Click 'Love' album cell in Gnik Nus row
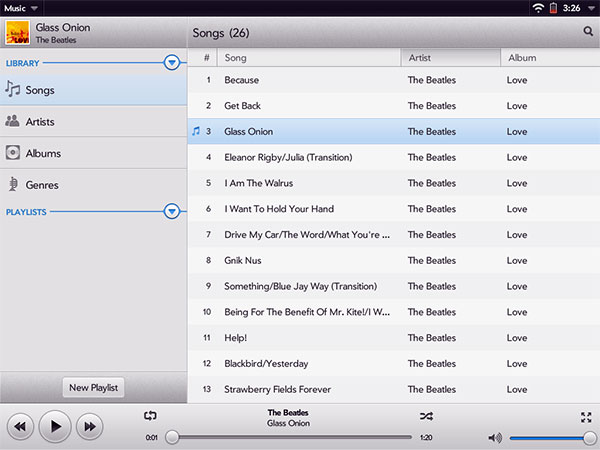The height and width of the screenshot is (450, 600). [517, 260]
